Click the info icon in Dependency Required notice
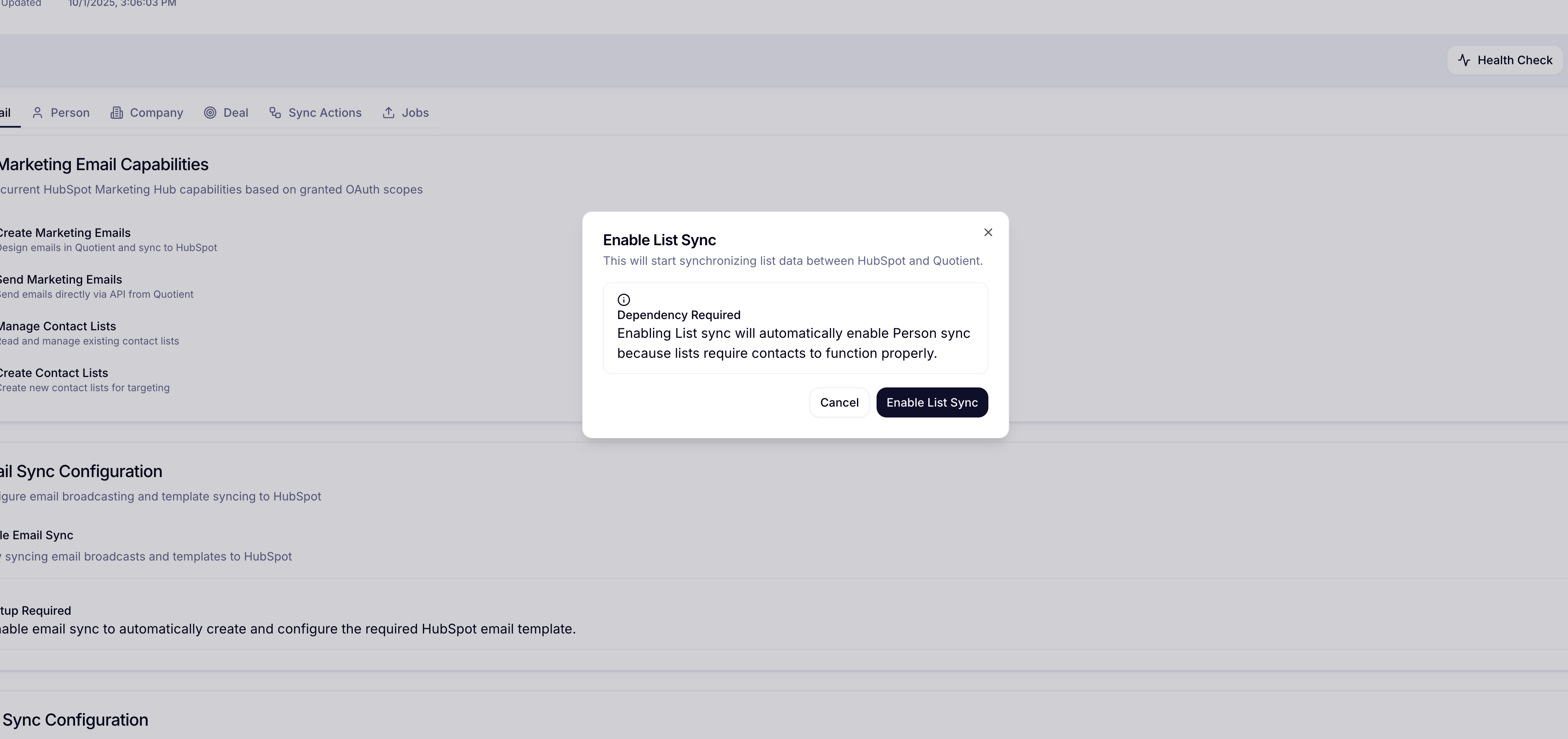The width and height of the screenshot is (1568, 739). click(623, 299)
